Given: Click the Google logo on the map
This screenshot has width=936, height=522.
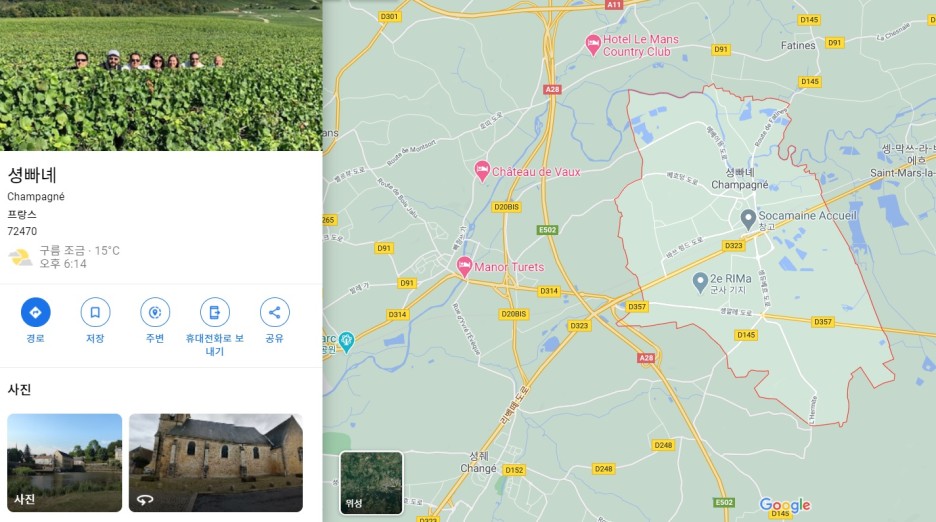Looking at the screenshot, I should 785,505.
